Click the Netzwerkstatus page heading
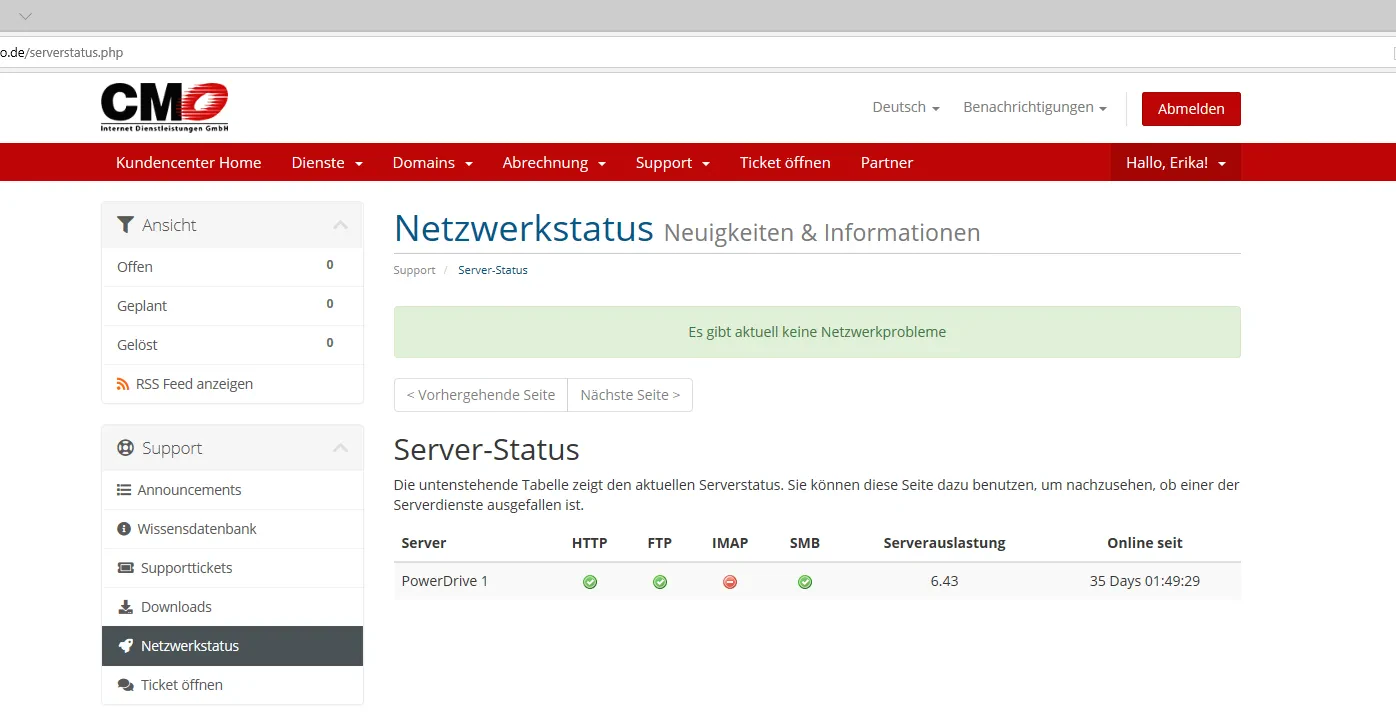 [524, 229]
